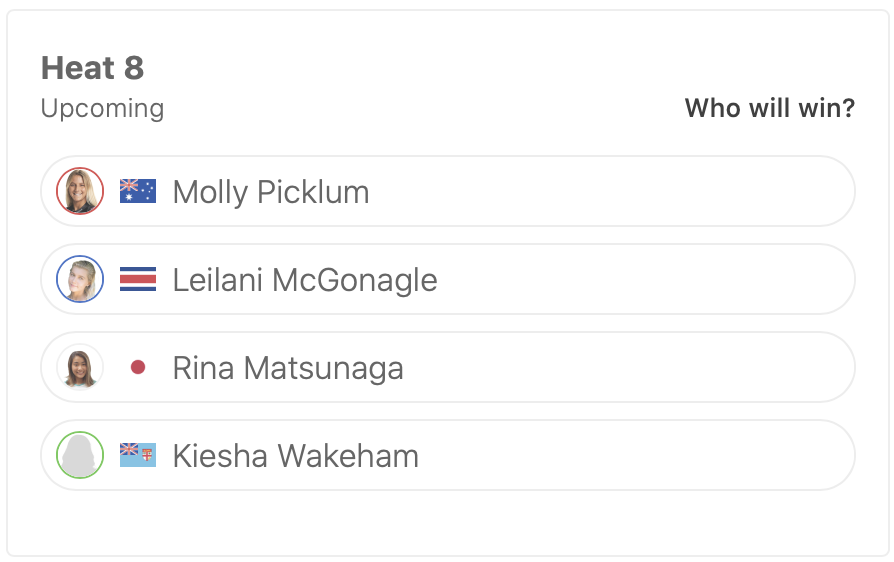Click the Upcoming status label
The height and width of the screenshot is (562, 894).
[102, 108]
